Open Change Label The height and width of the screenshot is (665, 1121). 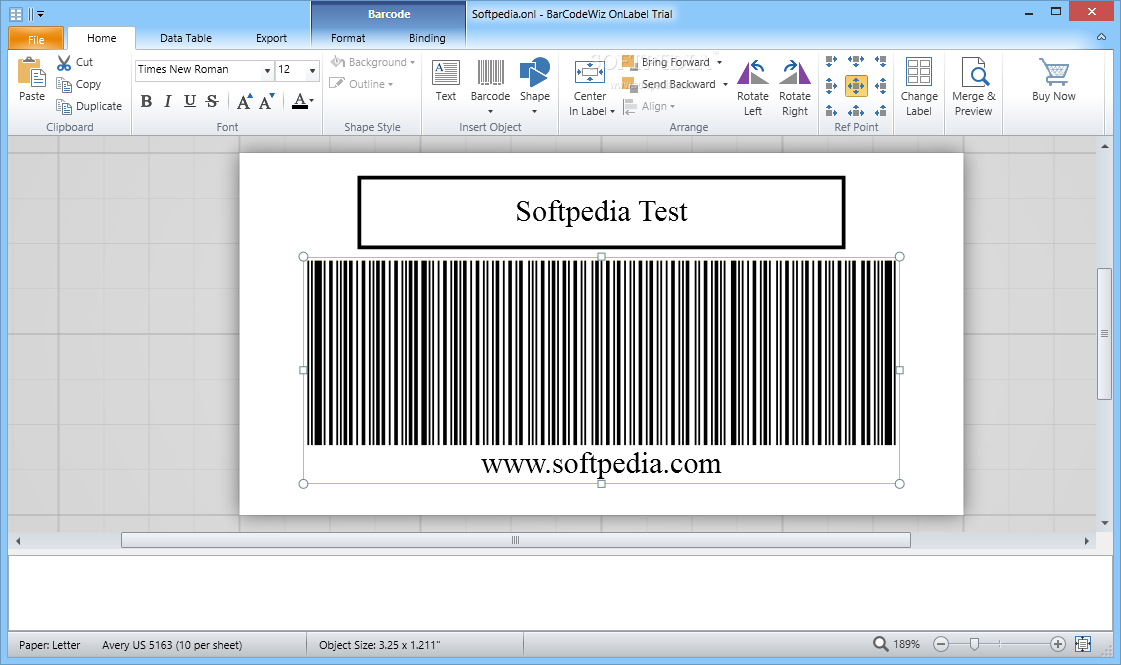point(919,87)
